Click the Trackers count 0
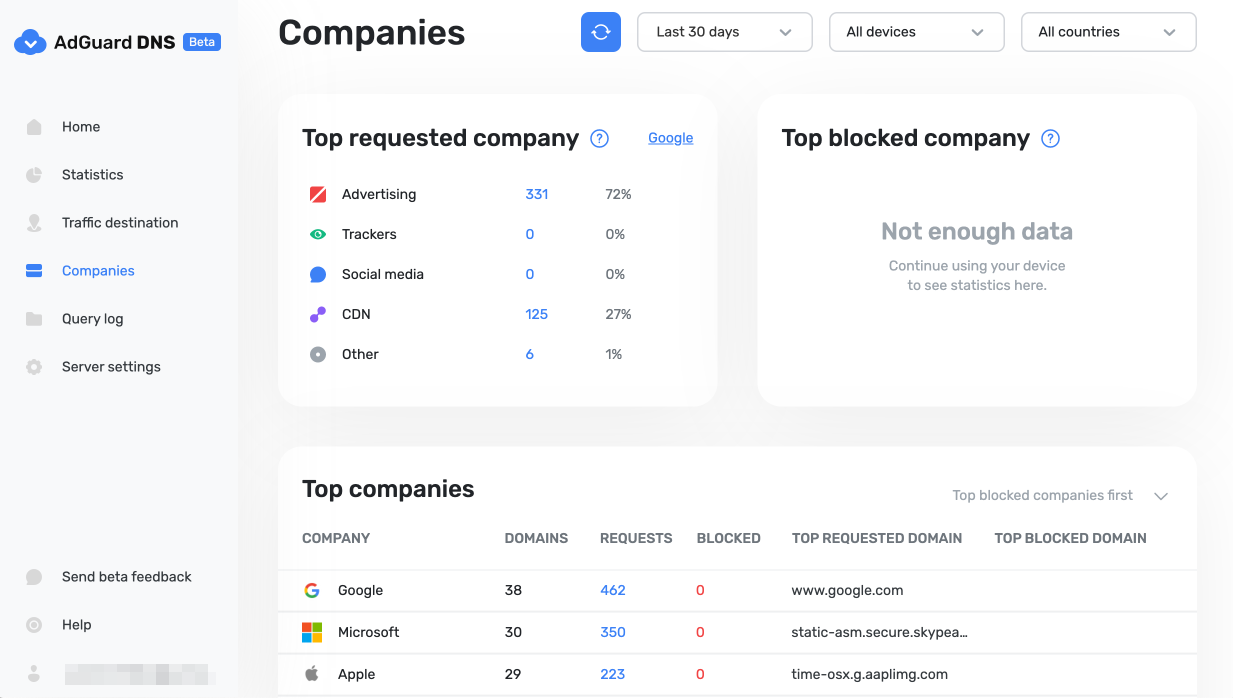Image resolution: width=1233 pixels, height=698 pixels. coord(530,235)
